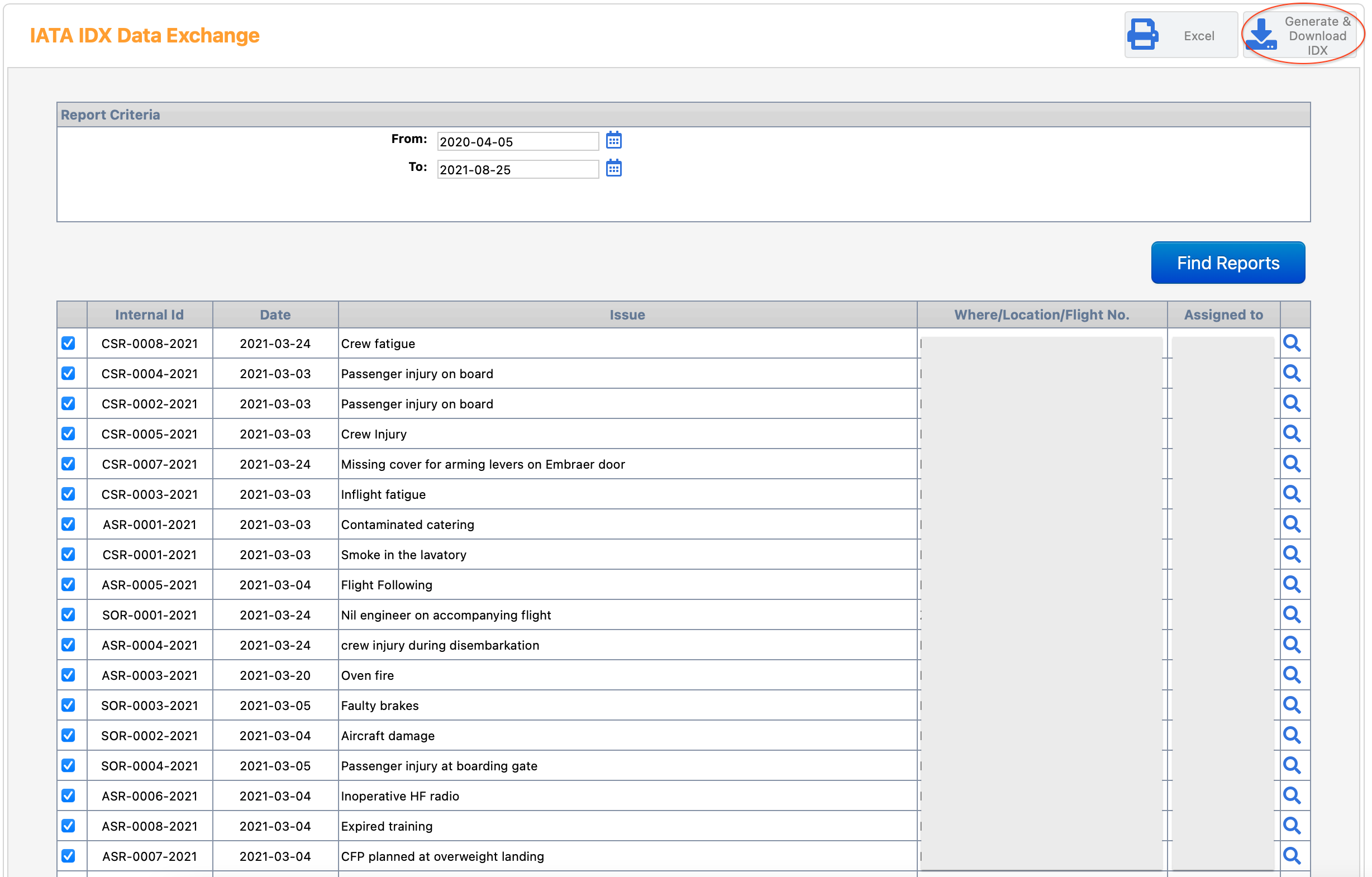This screenshot has height=877, width=1372.
Task: Open magnifier for Inflight fatigue row
Action: pos(1292,494)
